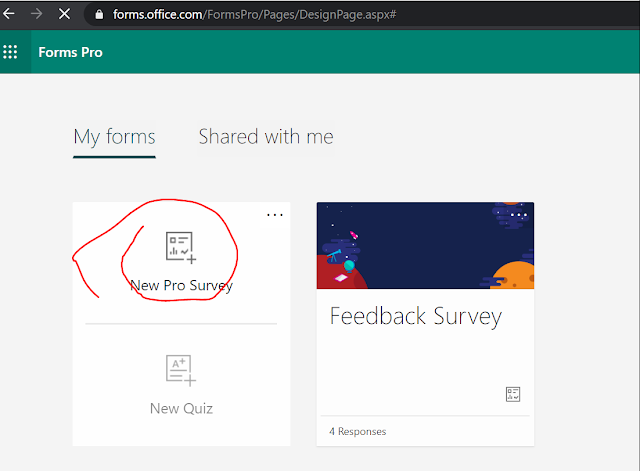The image size is (640, 471).
Task: Click the New Pro Survey label
Action: pos(182,285)
